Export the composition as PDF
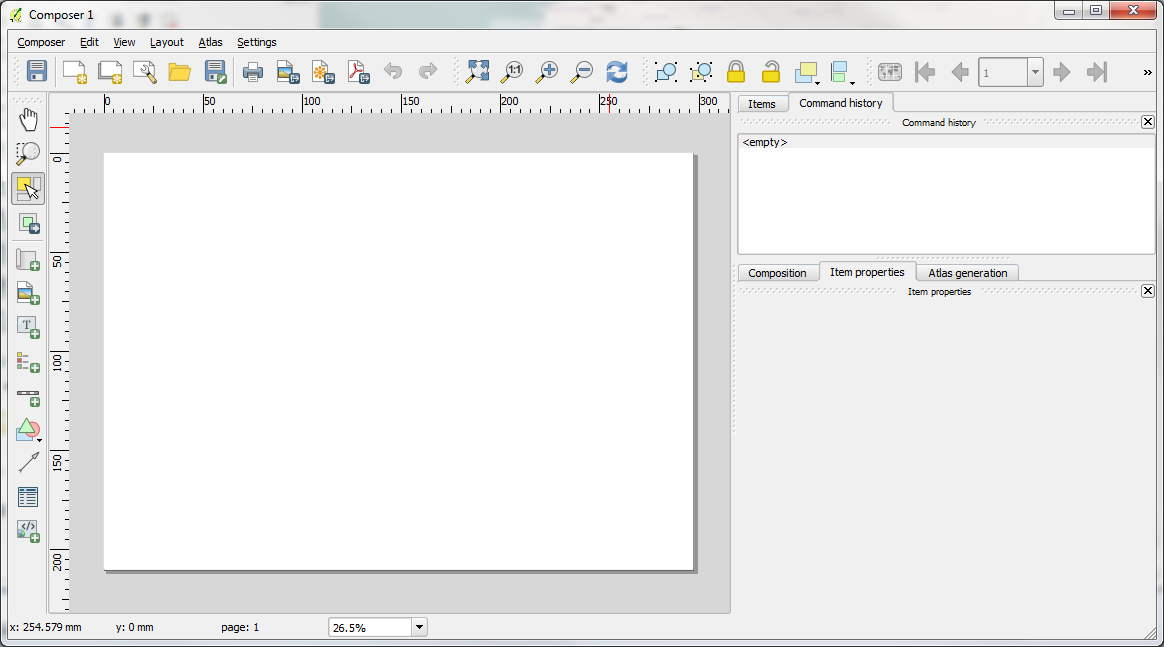Image resolution: width=1164 pixels, height=647 pixels. [x=358, y=72]
